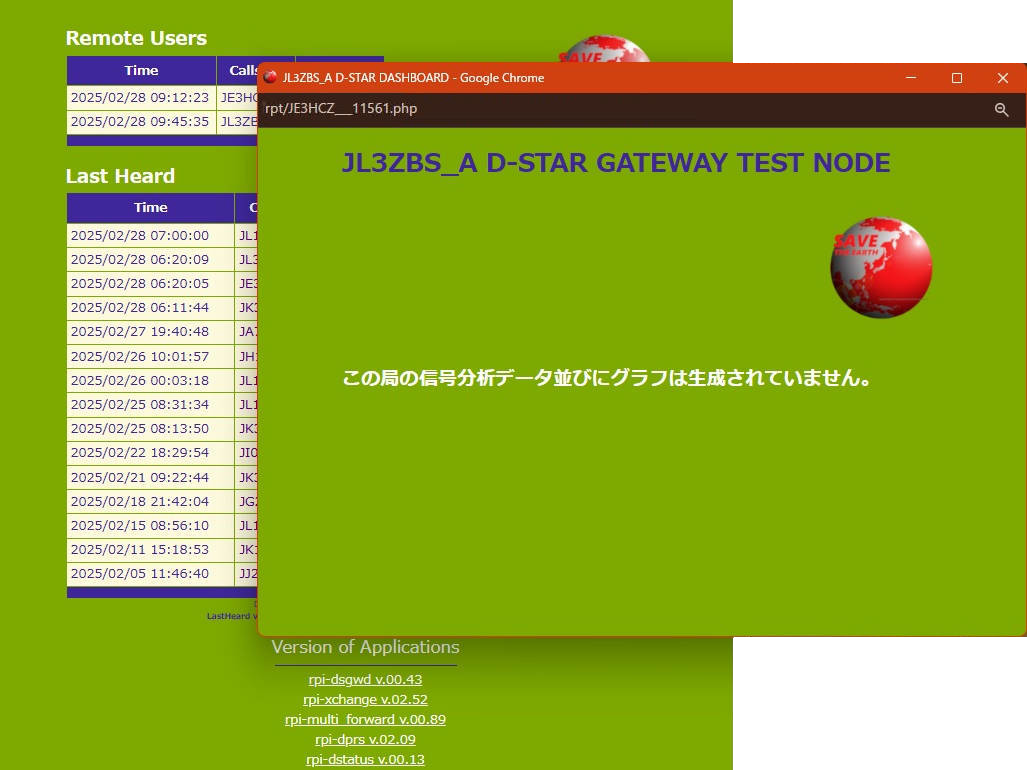Open the rpi-dsgwd v.00.43 link
This screenshot has height=770, width=1027.
(x=365, y=680)
